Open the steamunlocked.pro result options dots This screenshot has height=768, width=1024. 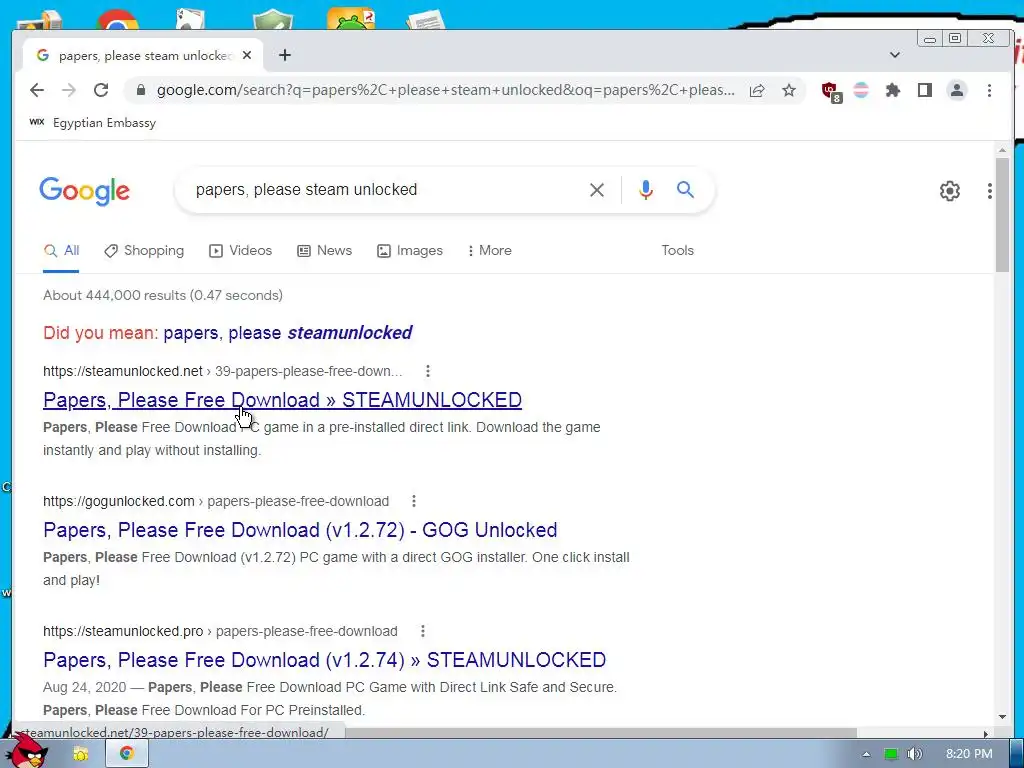423,632
